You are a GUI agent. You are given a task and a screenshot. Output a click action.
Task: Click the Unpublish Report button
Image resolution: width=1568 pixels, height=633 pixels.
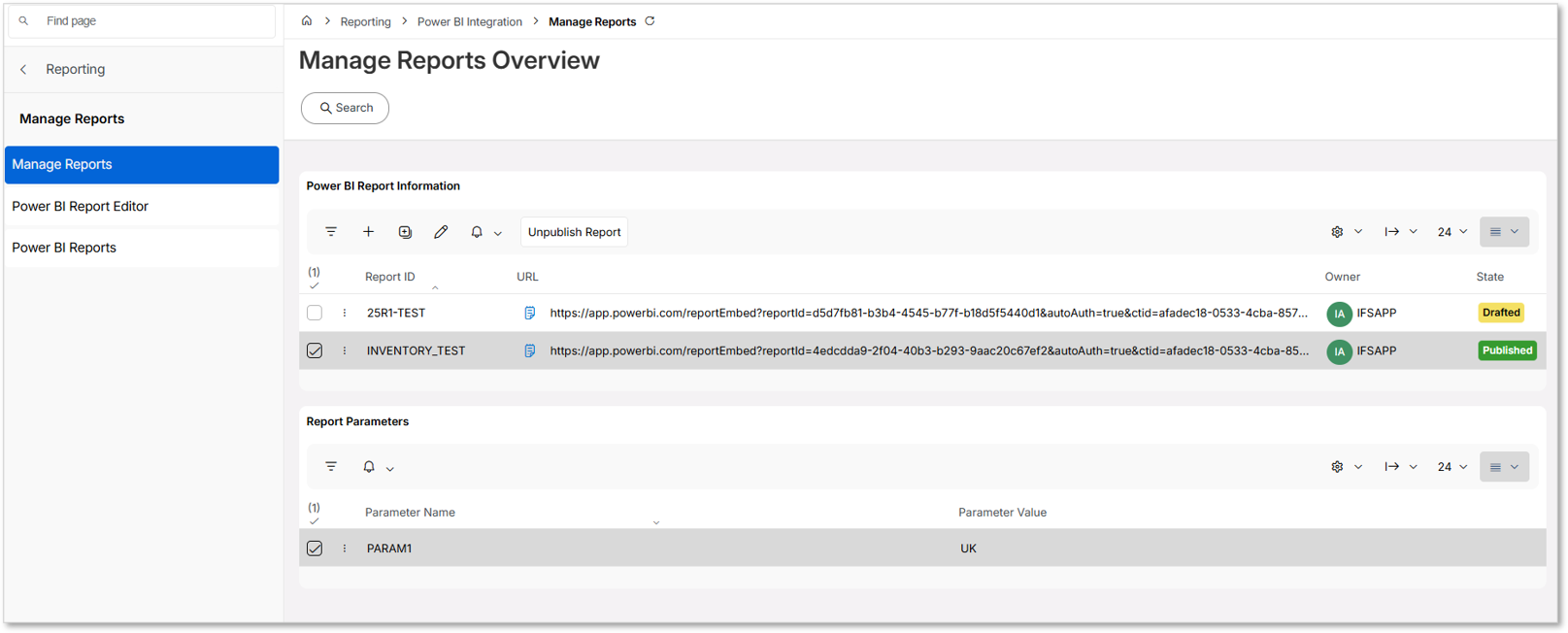(574, 231)
